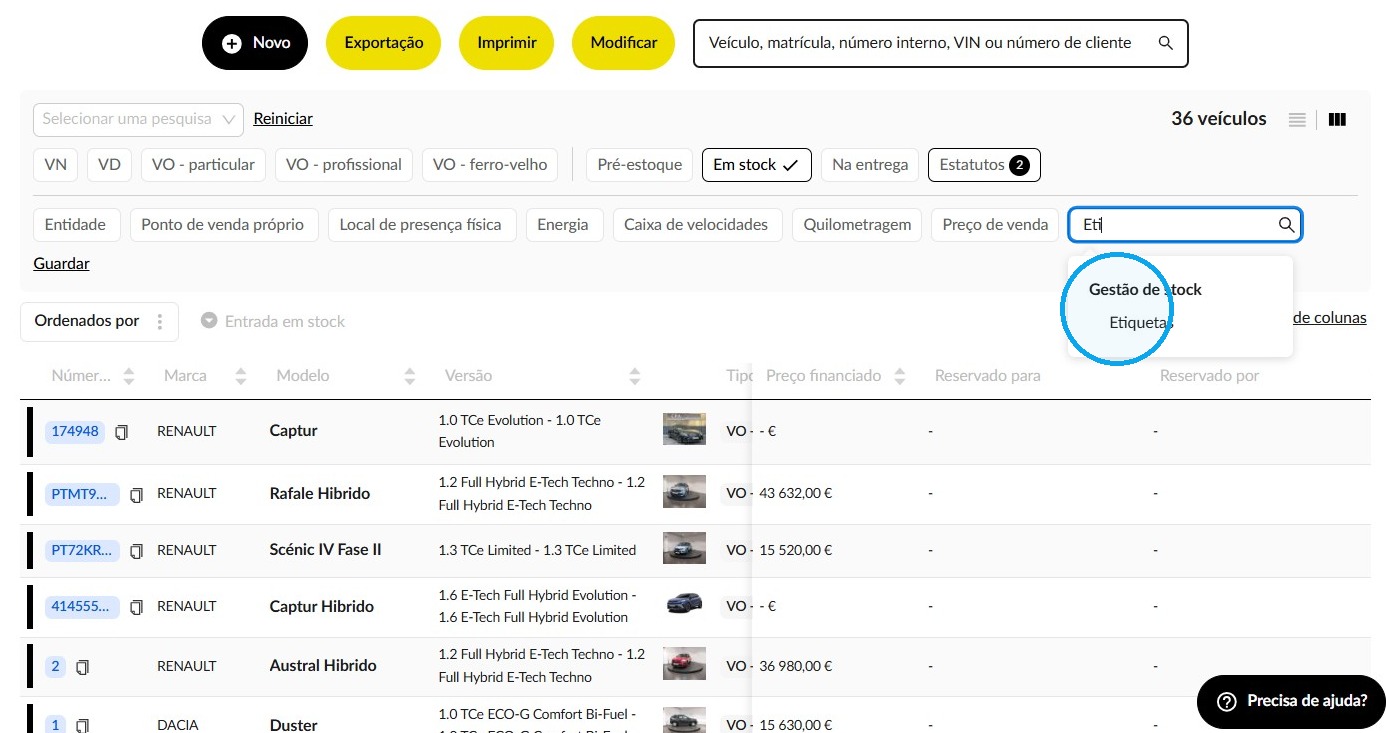Viewport: 1386px width, 733px height.
Task: Copy icon next to PT72KR number
Action: [x=137, y=551]
